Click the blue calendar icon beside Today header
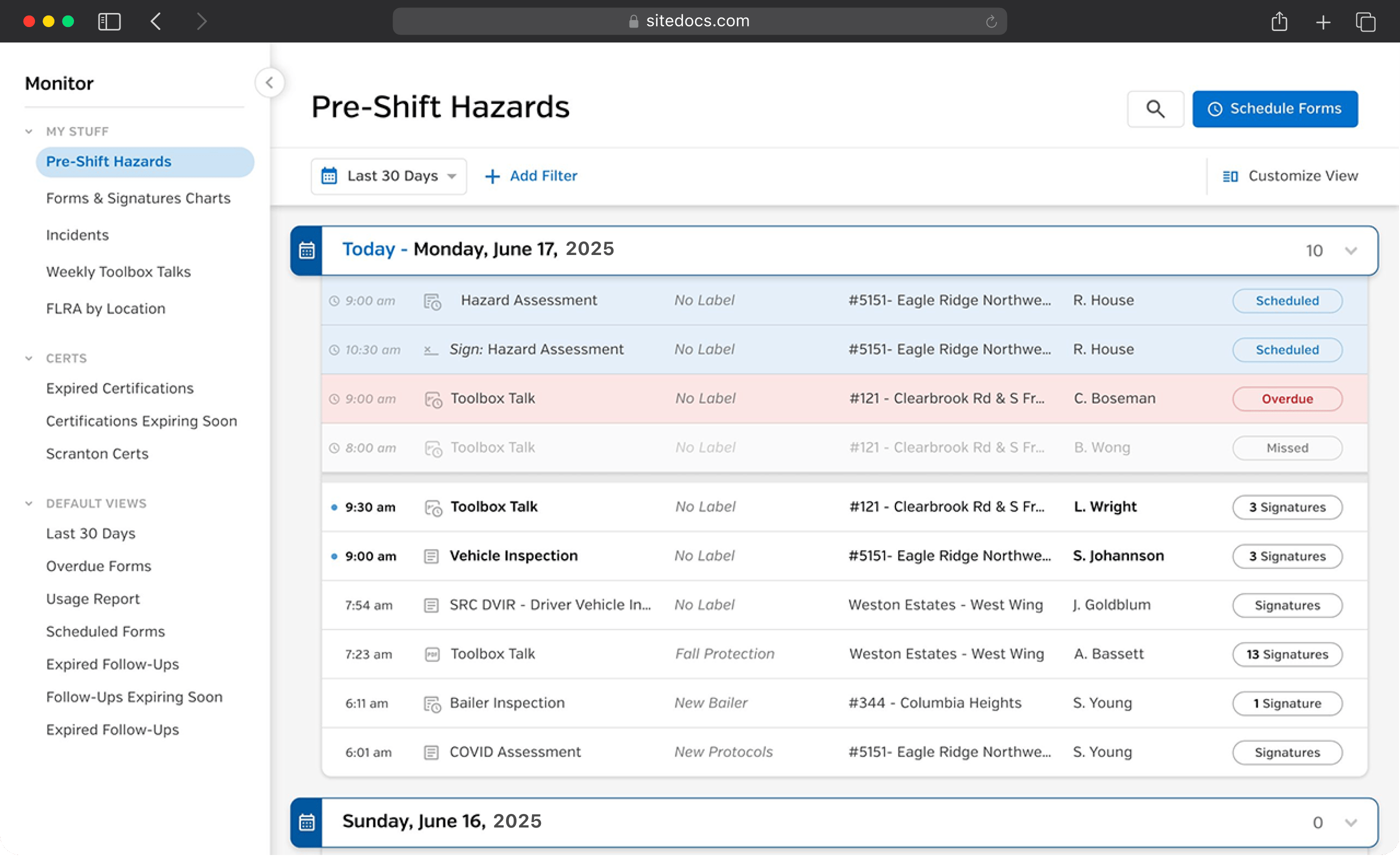This screenshot has height=865, width=1400. (x=306, y=250)
